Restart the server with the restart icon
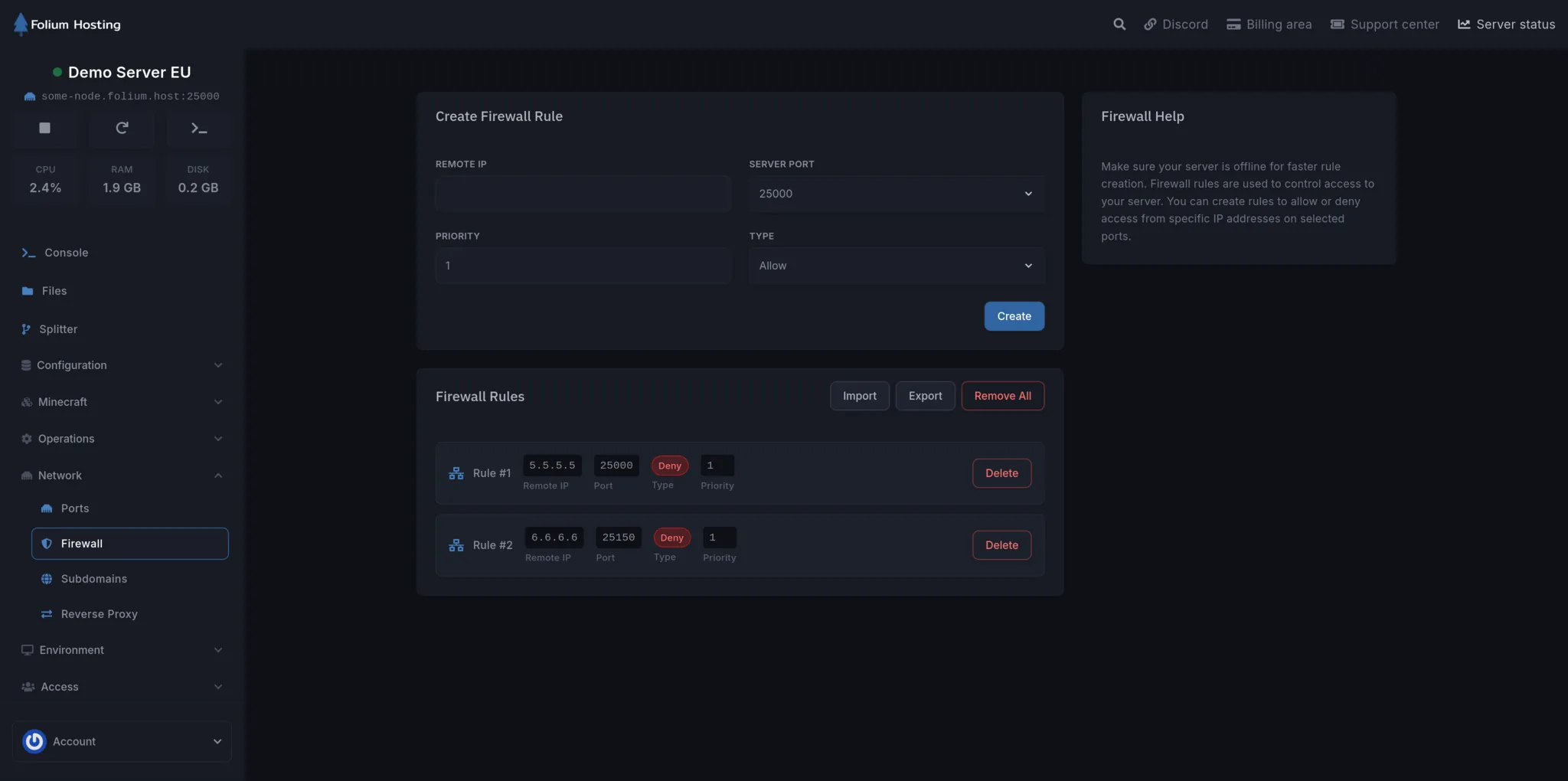Screen dimensions: 1568x781 coord(122,128)
